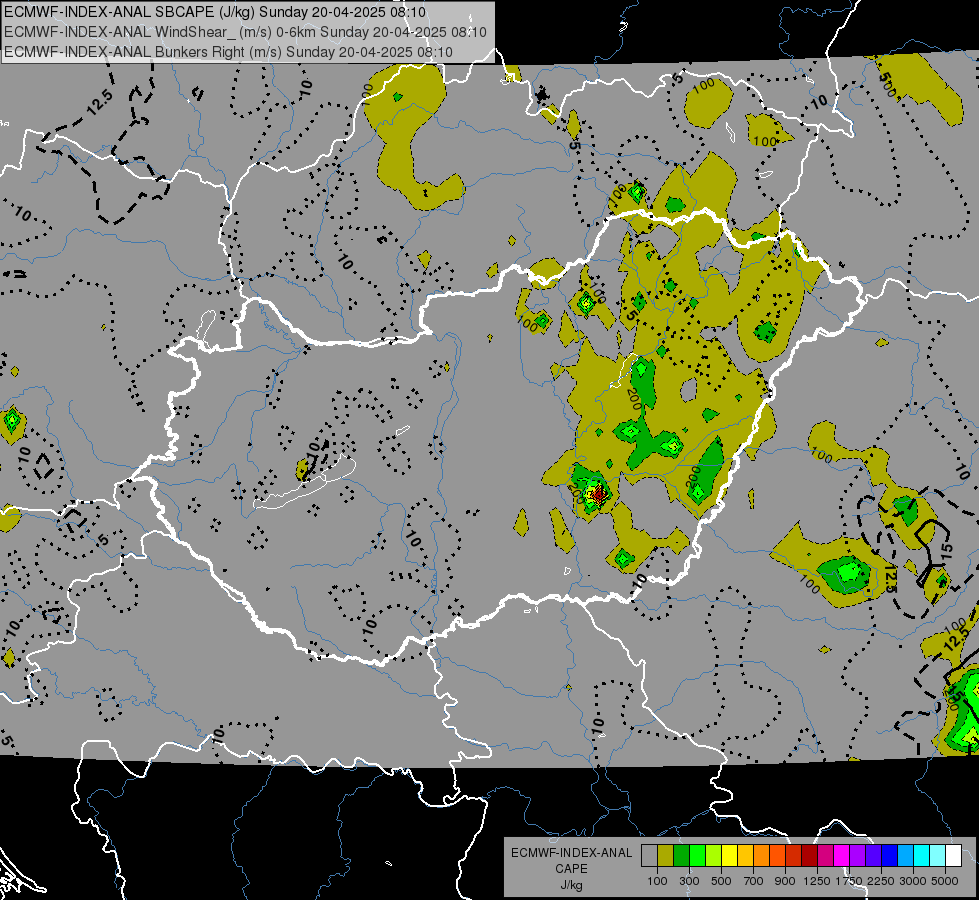Click the legend value 2250

coord(881,881)
